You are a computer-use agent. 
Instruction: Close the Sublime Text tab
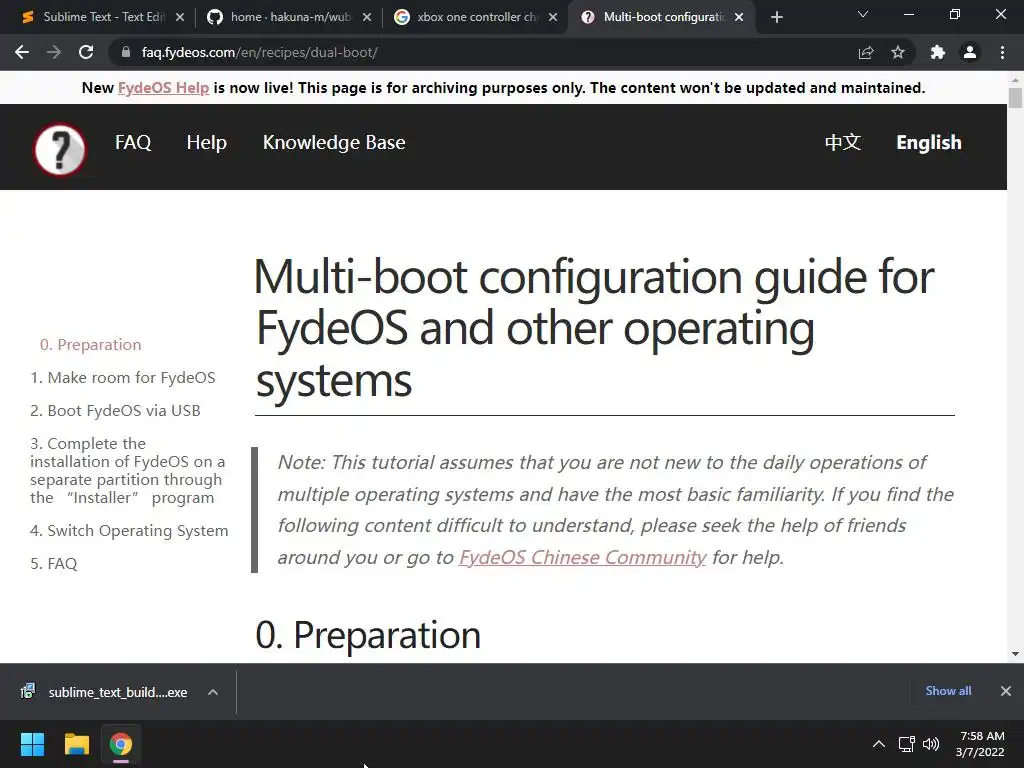(x=180, y=17)
